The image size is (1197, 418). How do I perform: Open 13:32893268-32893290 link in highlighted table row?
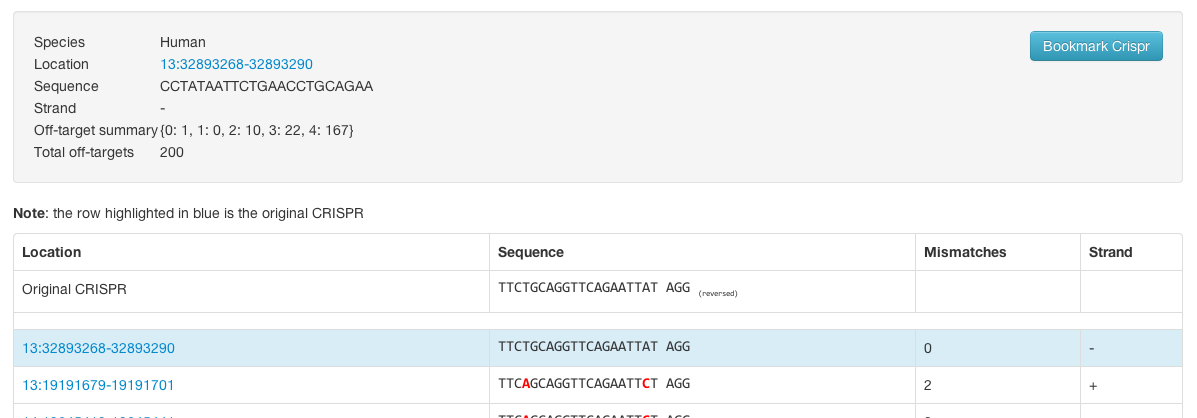click(98, 348)
